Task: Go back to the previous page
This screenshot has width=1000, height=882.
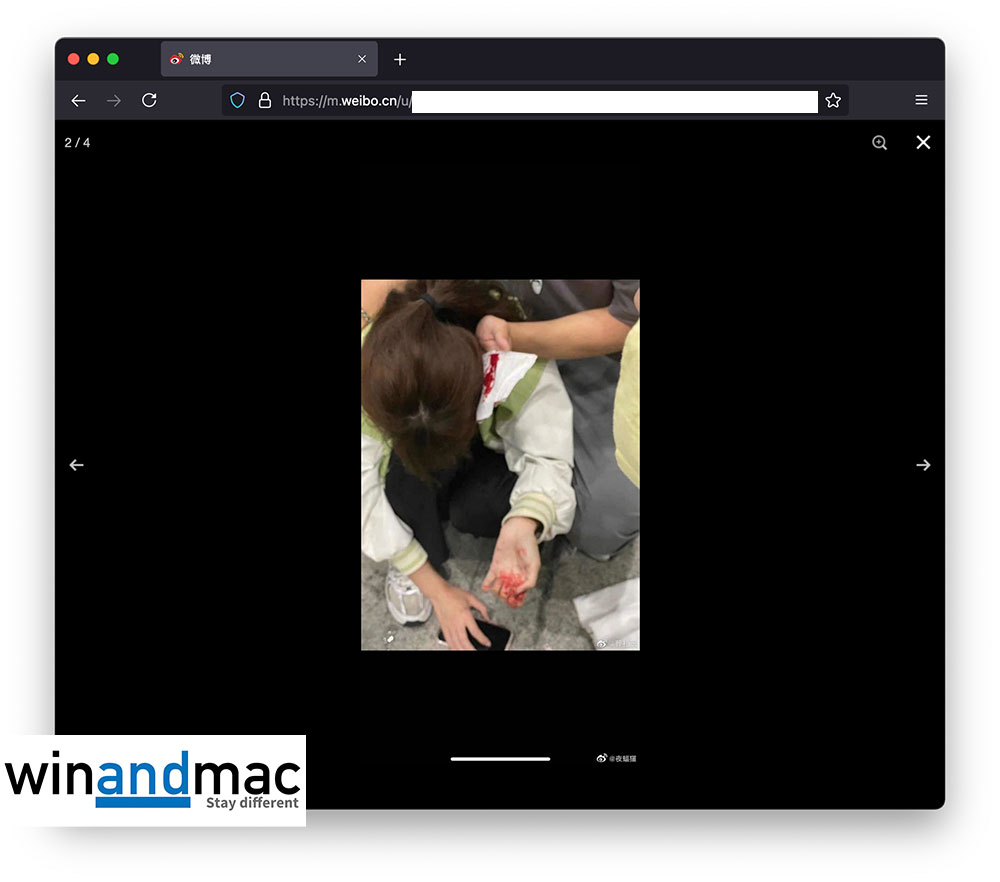Action: point(78,100)
